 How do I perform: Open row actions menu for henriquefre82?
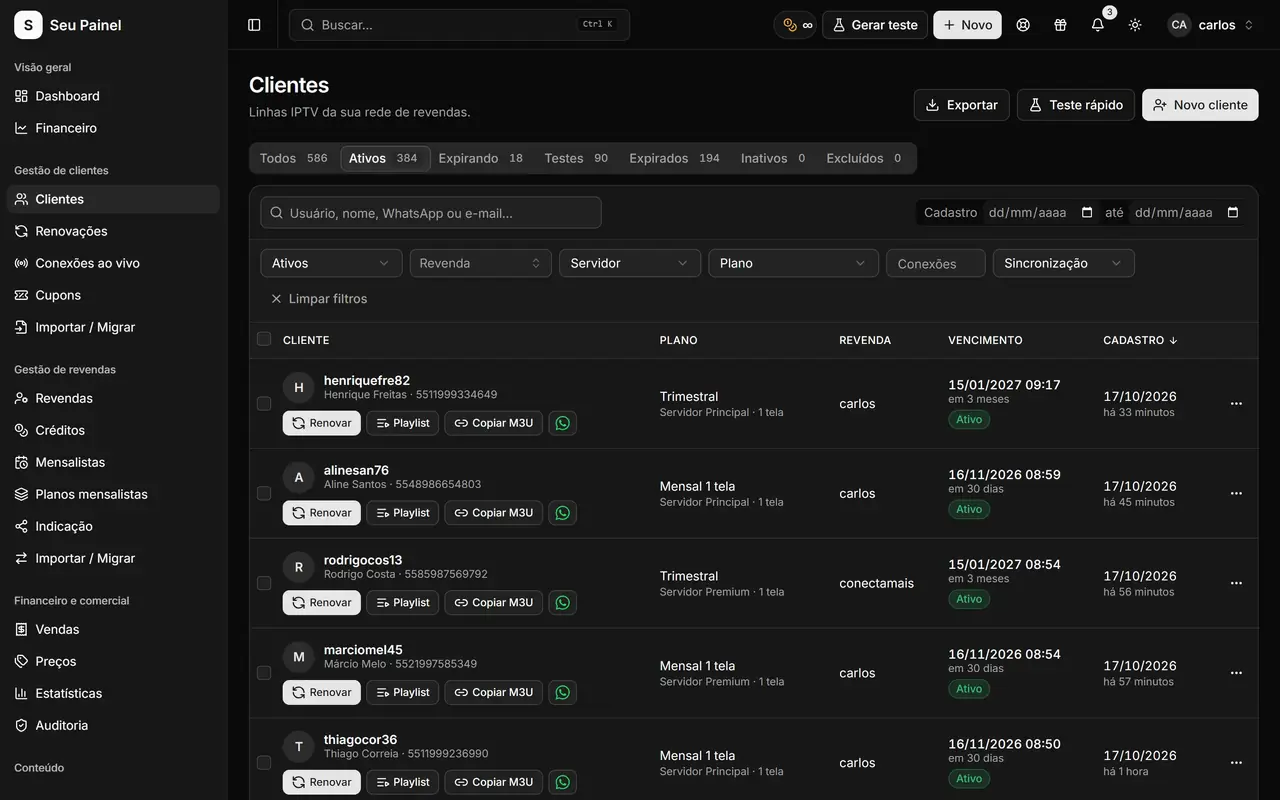[1236, 404]
